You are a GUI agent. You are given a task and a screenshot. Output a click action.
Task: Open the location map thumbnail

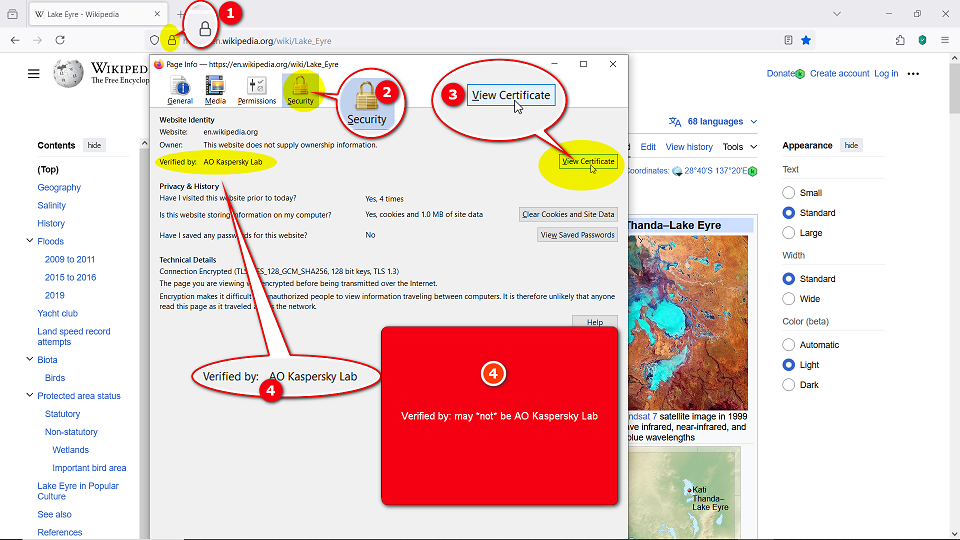click(x=684, y=493)
